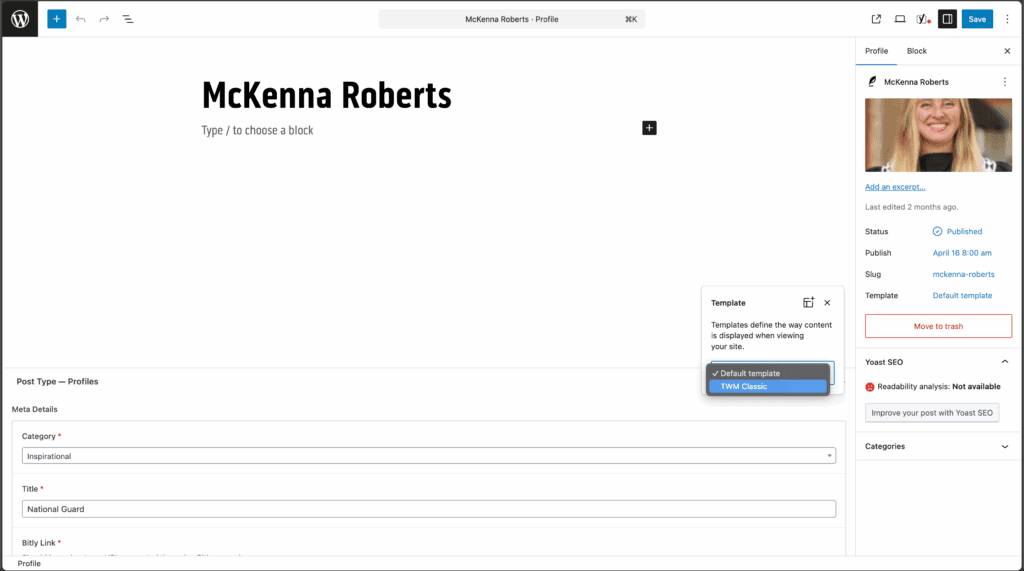1024x571 pixels.
Task: Switch to the Block tab
Action: (916, 51)
